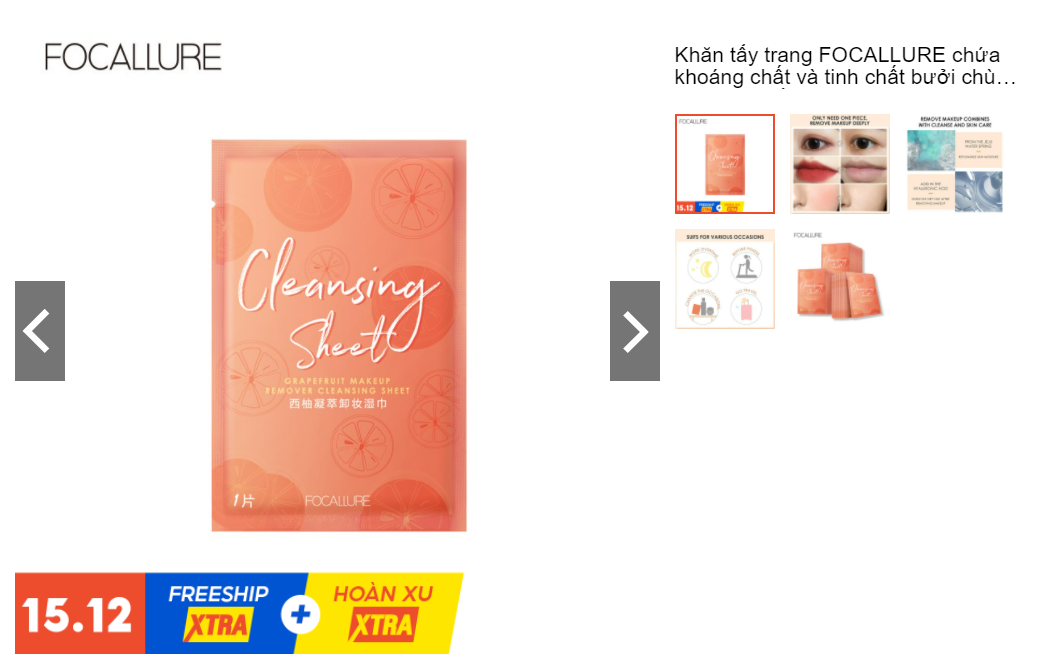Viewport: 1043px width, 663px height.
Task: Click 'Grapefruit Makeup Remover Cleansing Sheet' caption
Action: click(337, 386)
